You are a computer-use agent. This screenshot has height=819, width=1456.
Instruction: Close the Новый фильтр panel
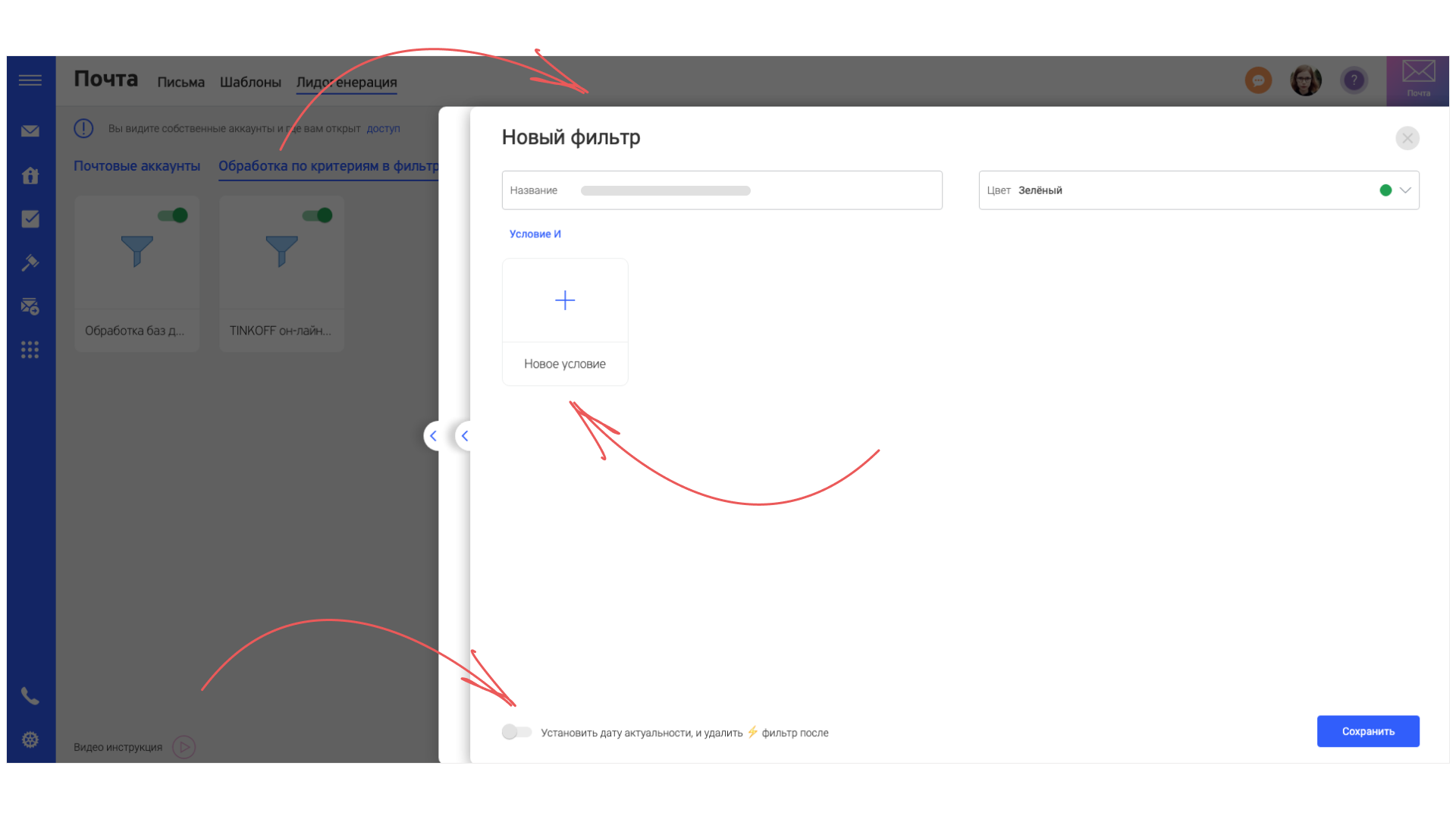(x=1407, y=138)
